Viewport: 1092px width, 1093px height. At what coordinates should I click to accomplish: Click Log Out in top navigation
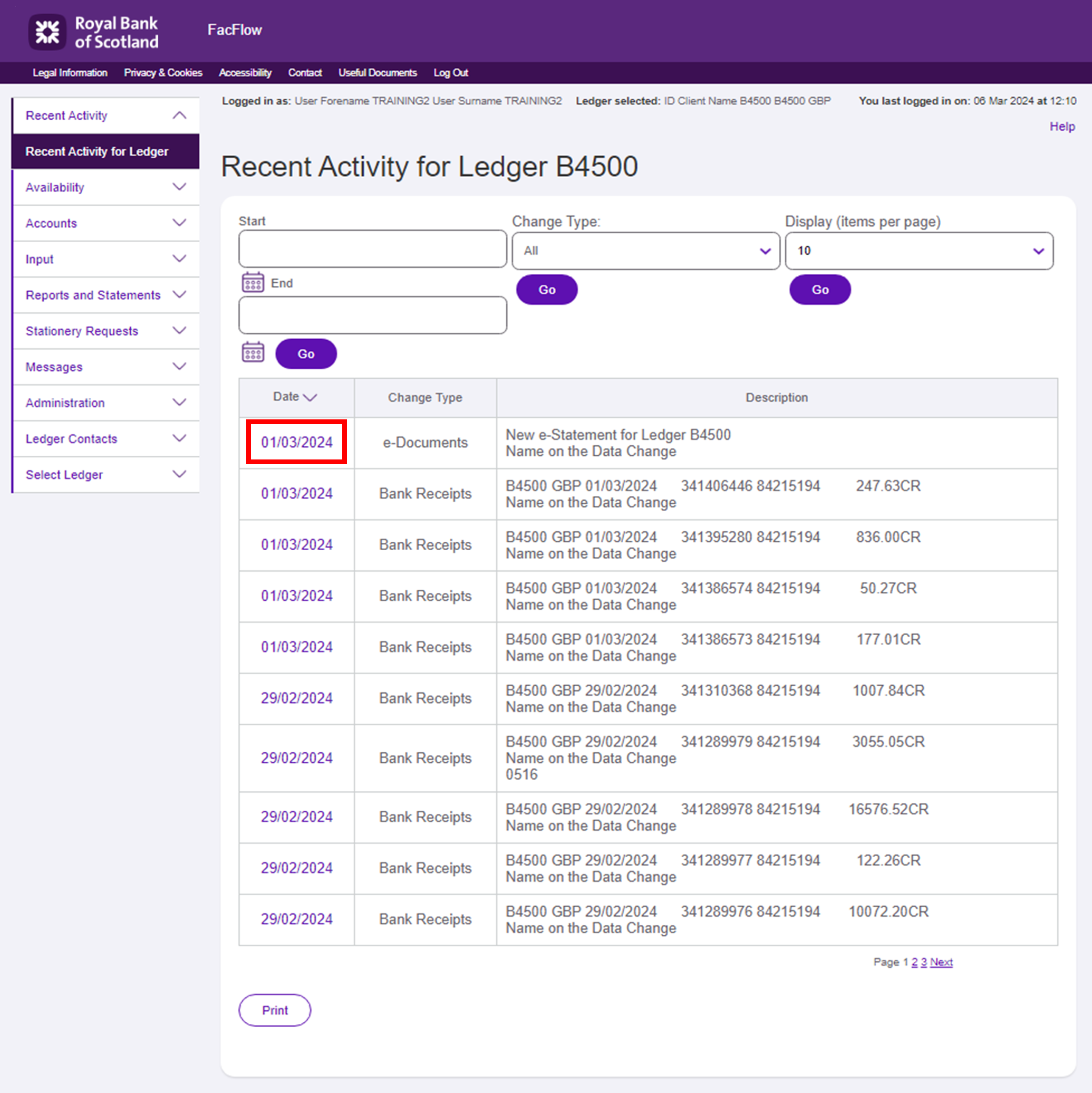click(450, 73)
